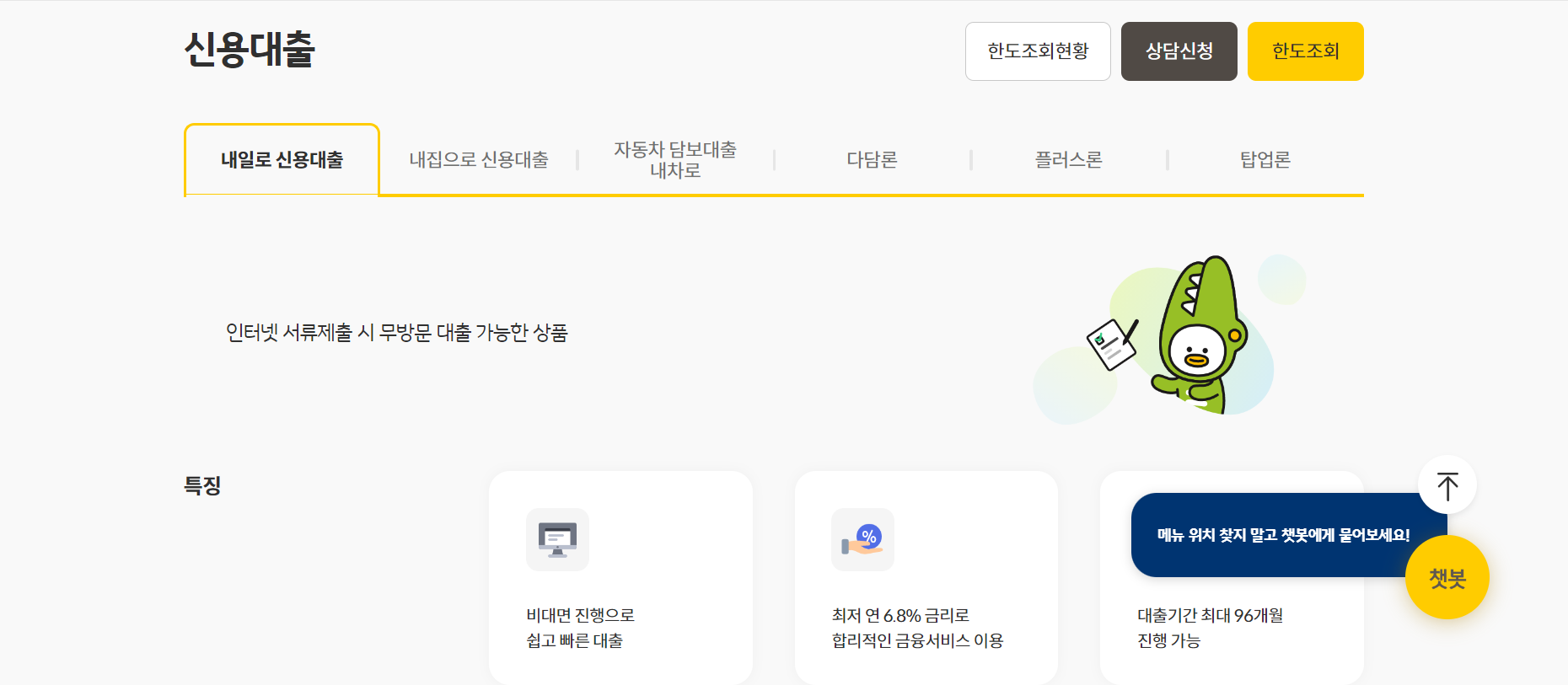Viewport: 1568px width, 685px height.
Task: Switch to the 다담론 tab
Action: coord(872,160)
